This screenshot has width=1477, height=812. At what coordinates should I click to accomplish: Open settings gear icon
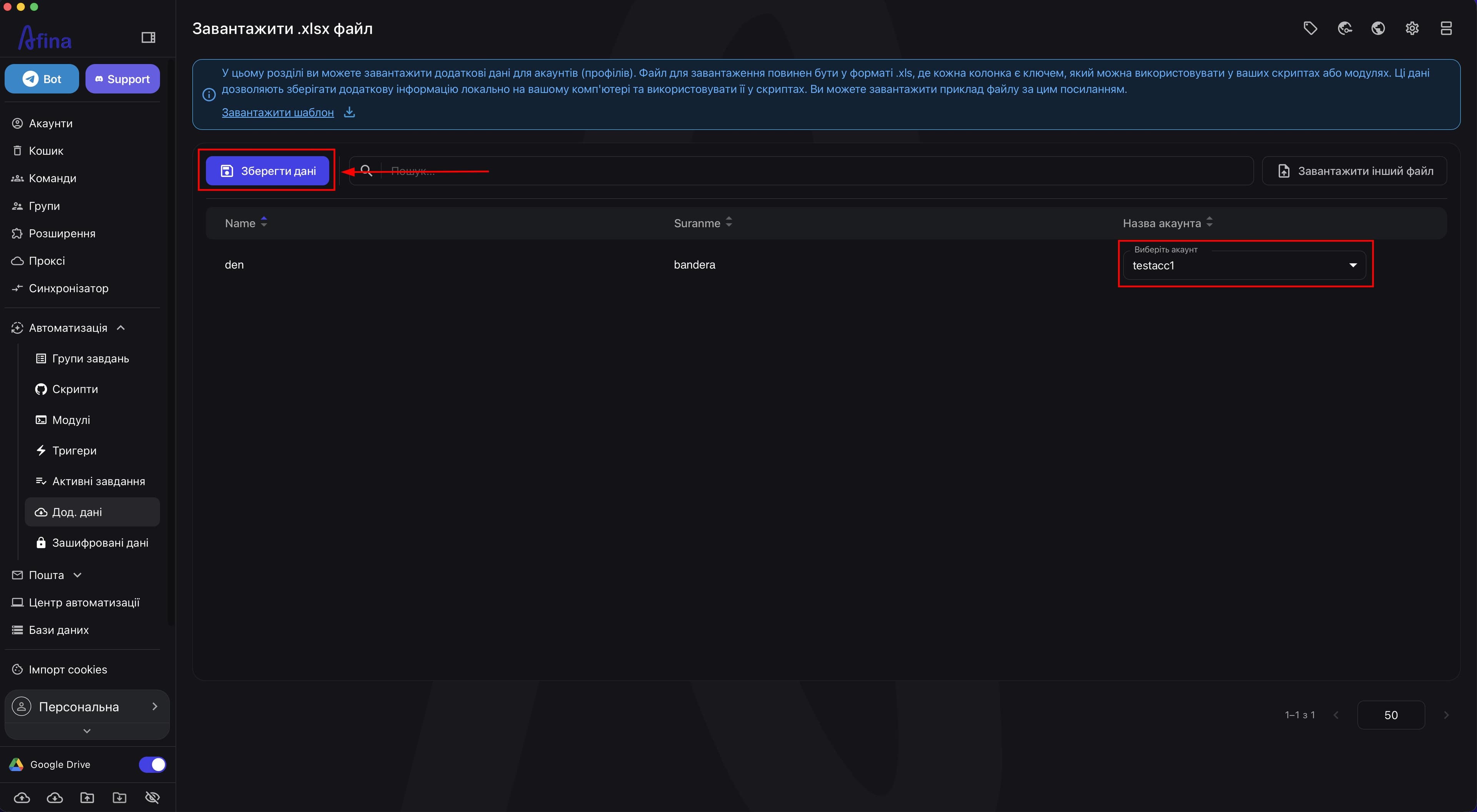[1412, 28]
